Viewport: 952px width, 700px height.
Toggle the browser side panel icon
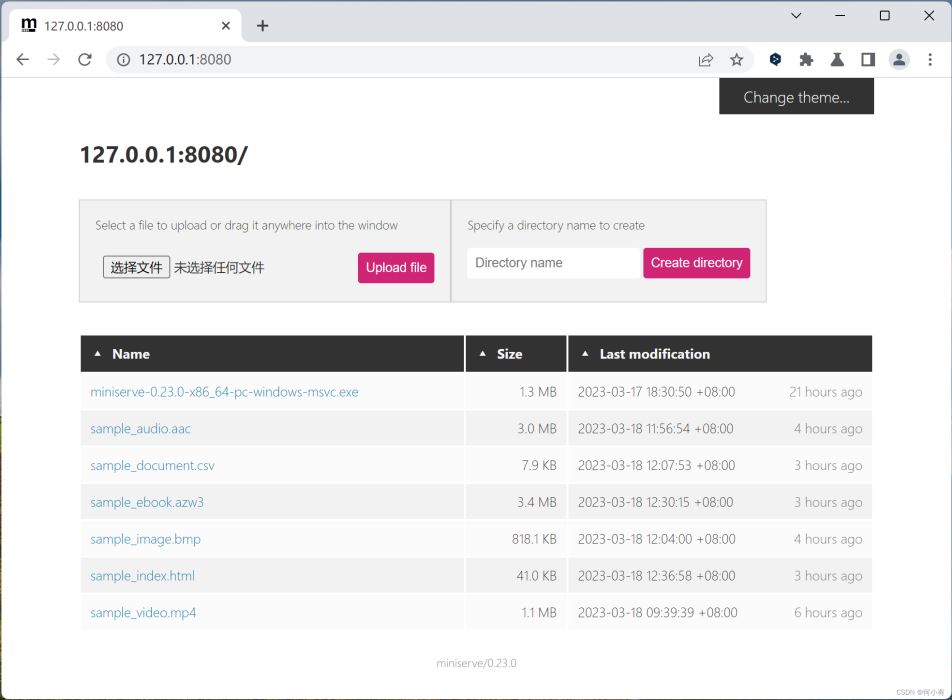click(868, 60)
